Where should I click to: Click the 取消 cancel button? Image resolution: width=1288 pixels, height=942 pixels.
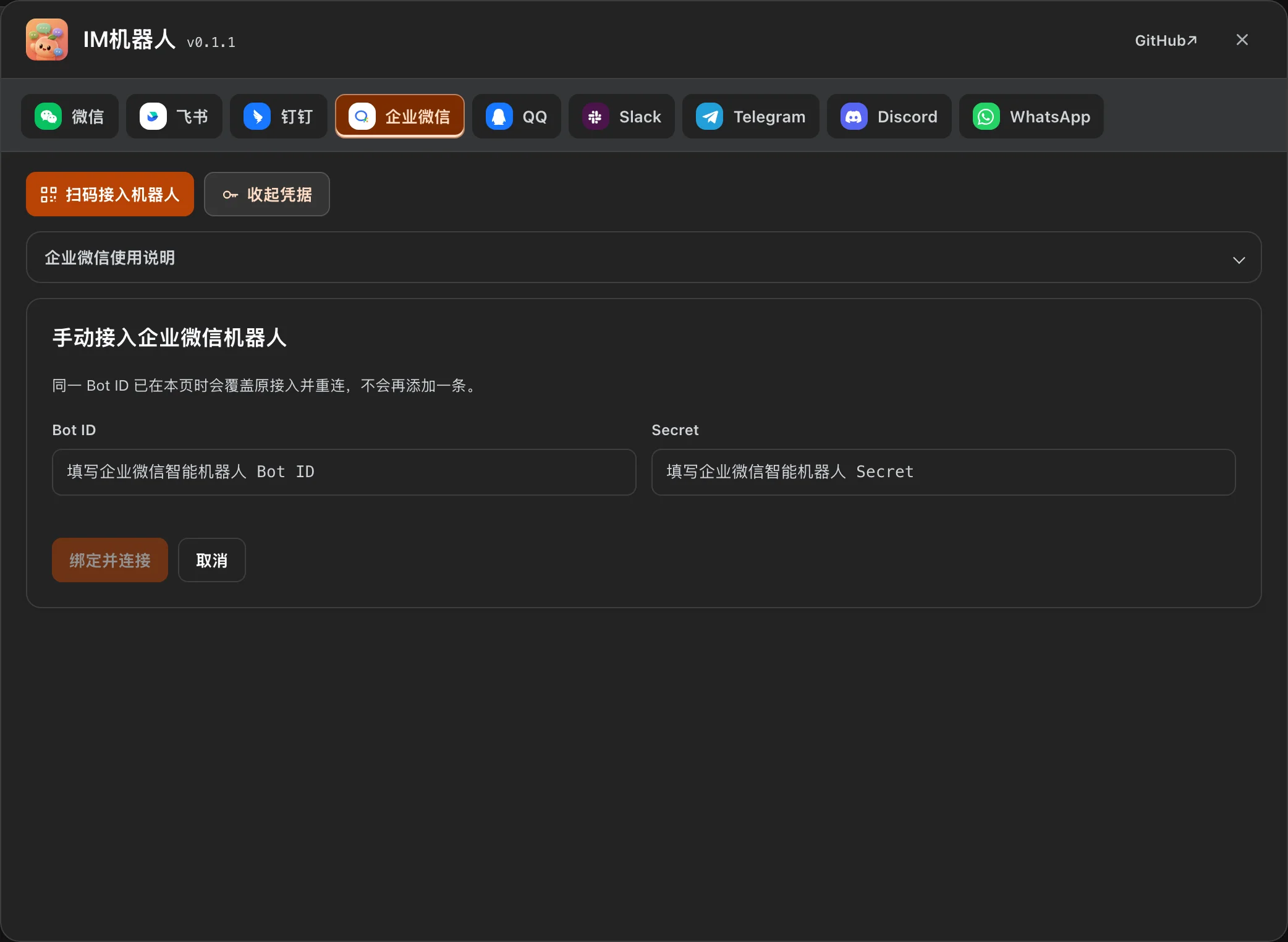(212, 560)
